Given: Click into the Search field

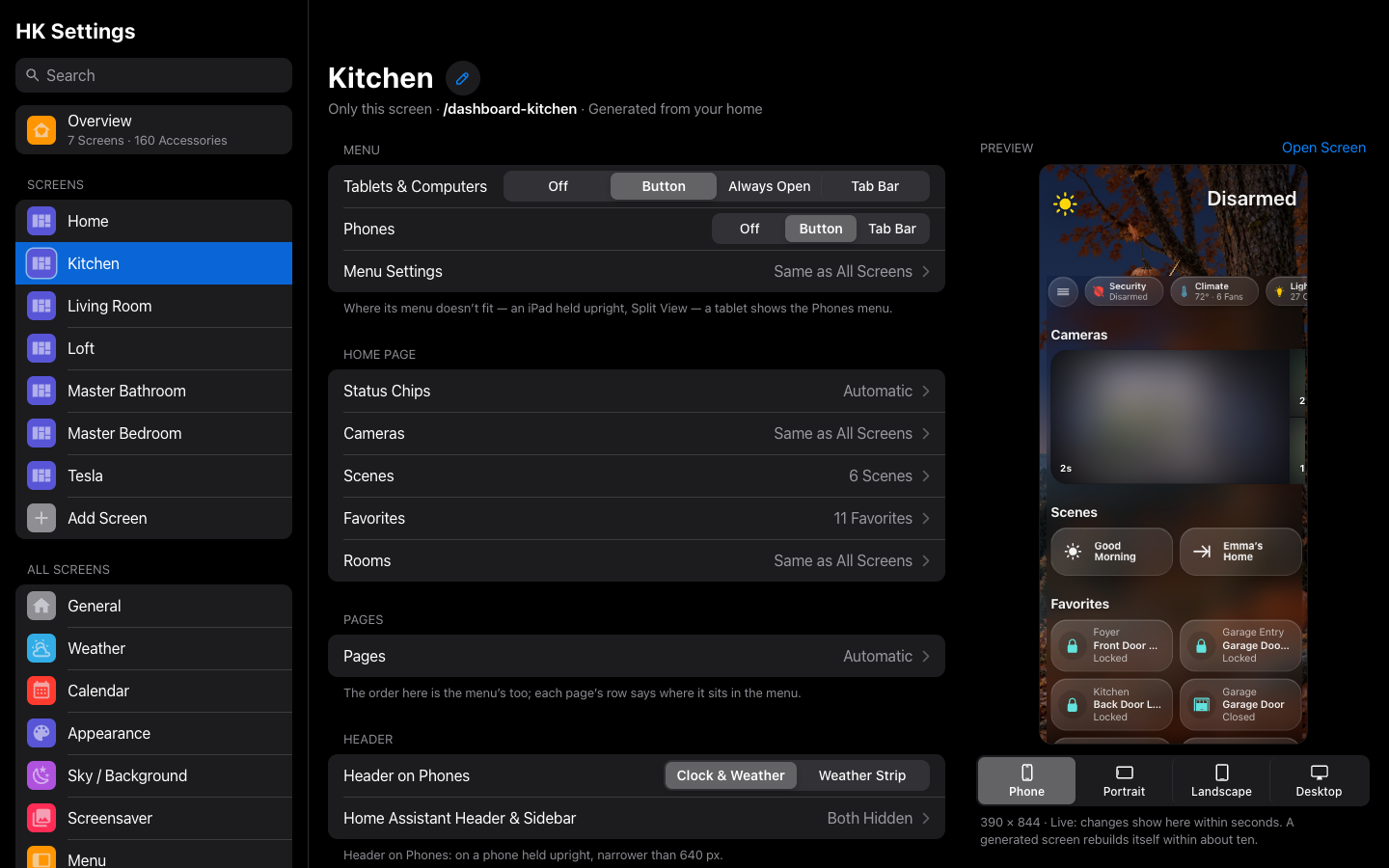Looking at the screenshot, I should tap(153, 75).
